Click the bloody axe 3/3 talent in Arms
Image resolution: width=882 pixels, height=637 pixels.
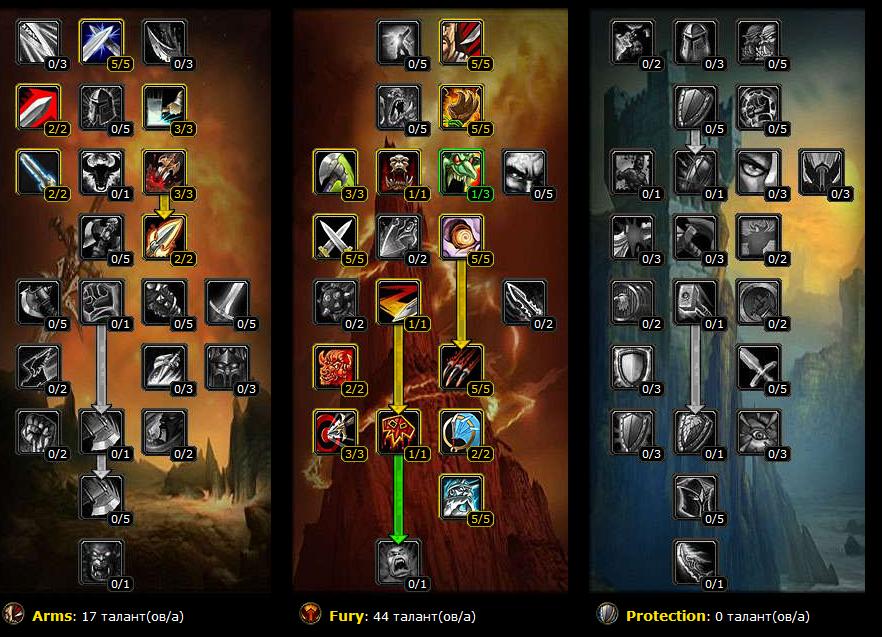pos(164,172)
